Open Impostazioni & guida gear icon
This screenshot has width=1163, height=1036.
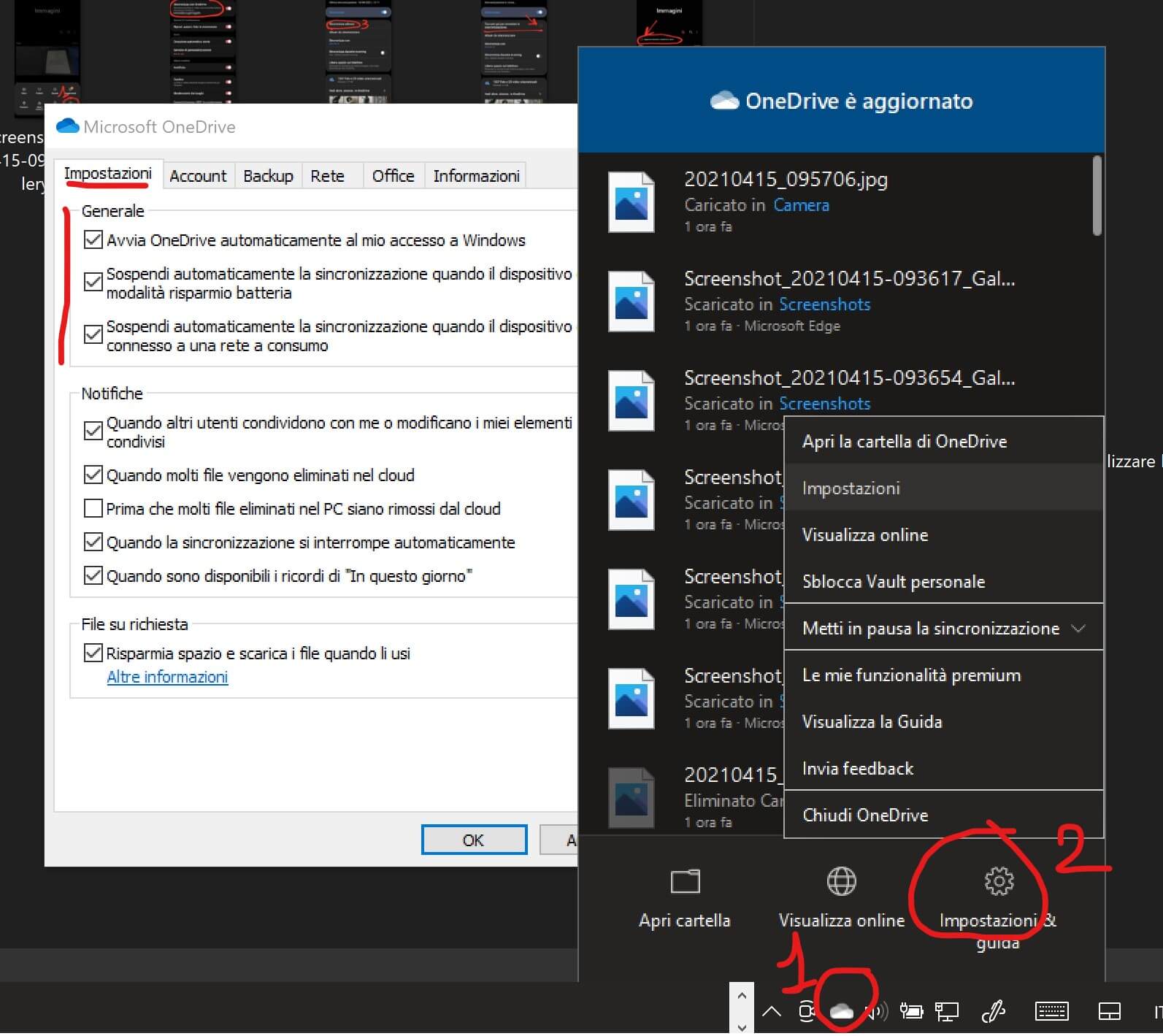[998, 881]
